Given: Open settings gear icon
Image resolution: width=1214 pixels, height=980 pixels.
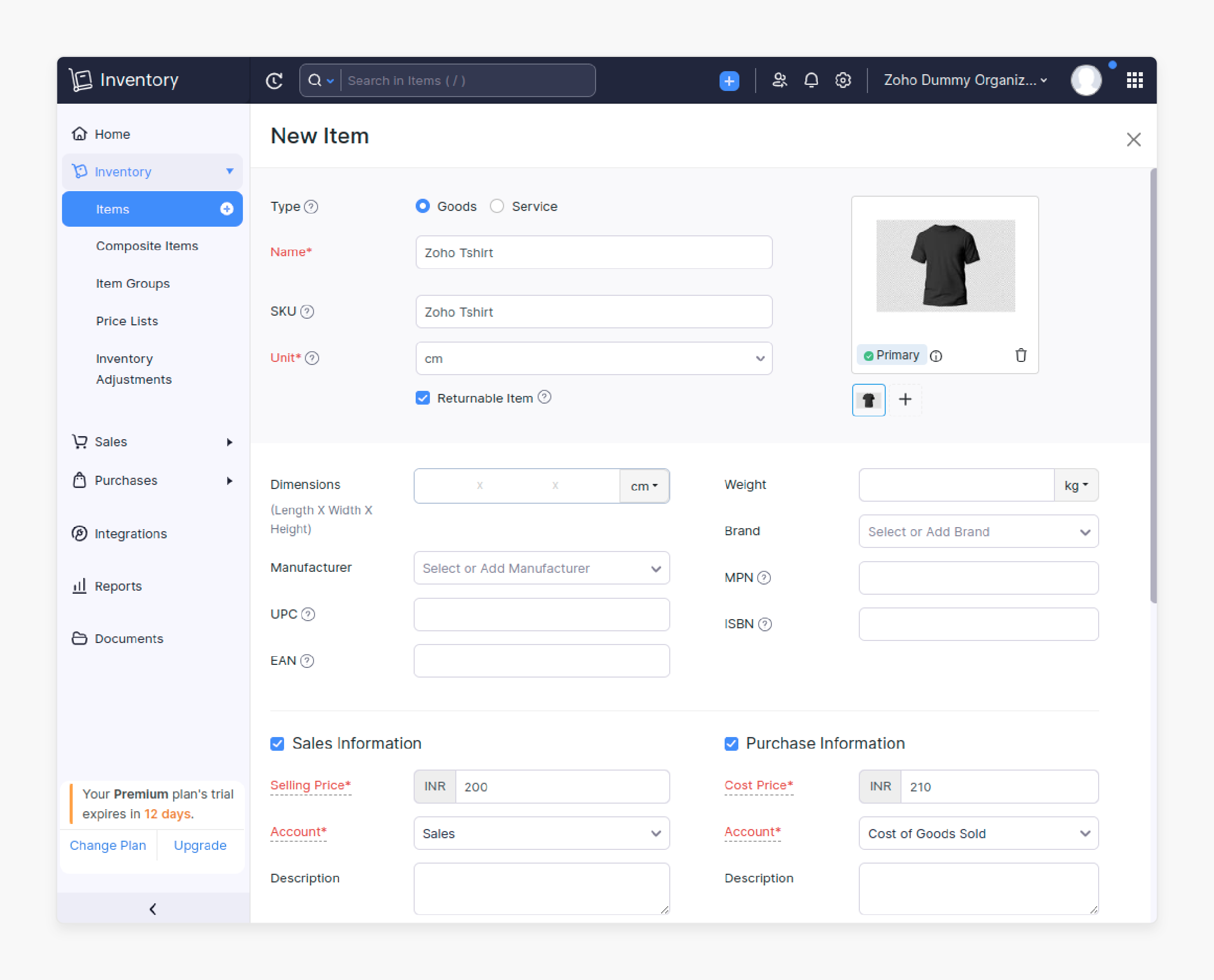Looking at the screenshot, I should [843, 80].
